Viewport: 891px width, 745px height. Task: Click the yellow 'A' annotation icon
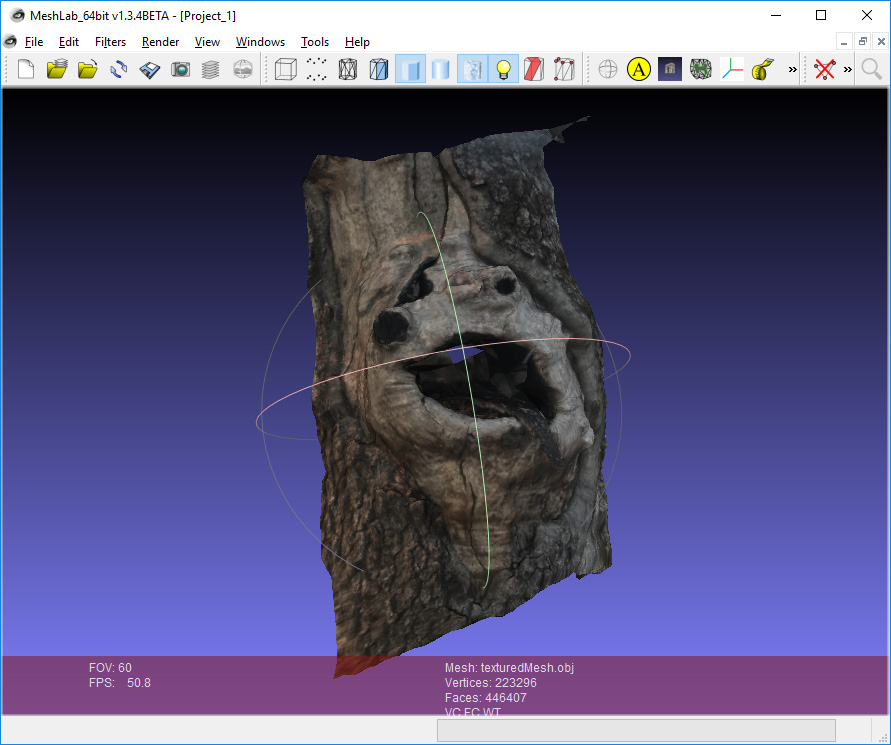point(639,69)
